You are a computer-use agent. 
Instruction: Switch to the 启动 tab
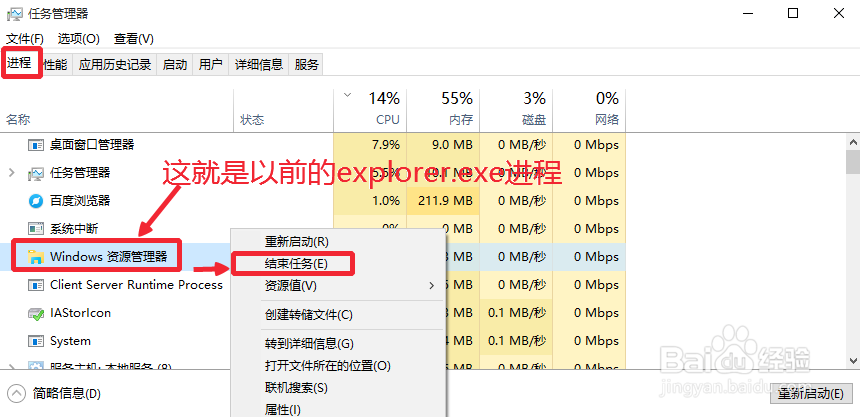[x=175, y=65]
